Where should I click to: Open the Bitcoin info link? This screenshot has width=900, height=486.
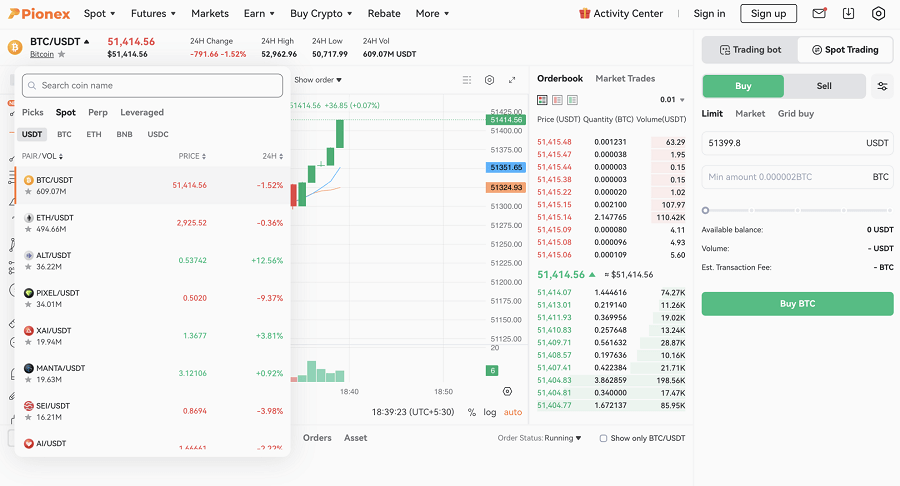(42, 54)
